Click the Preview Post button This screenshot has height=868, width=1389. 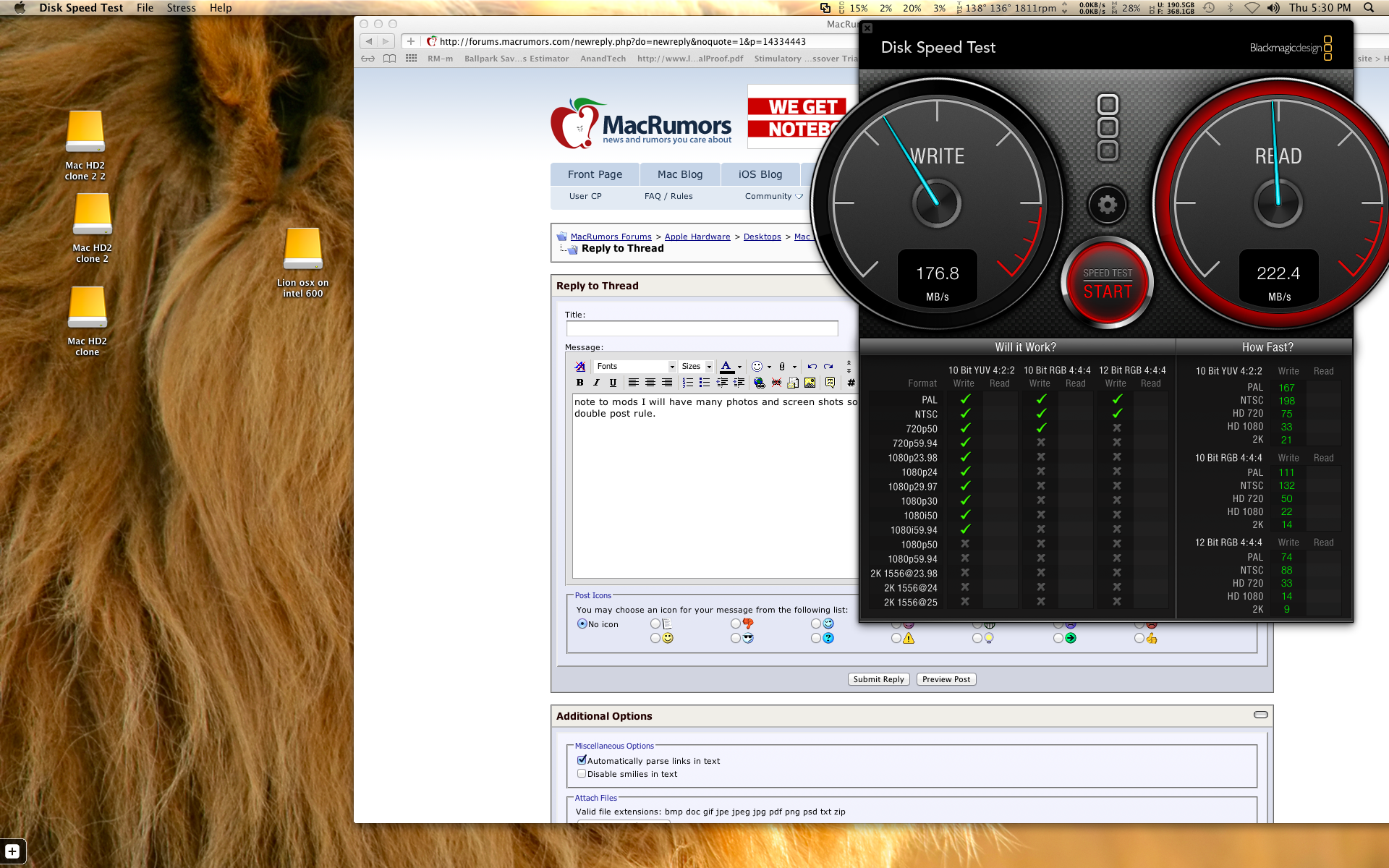click(x=946, y=679)
